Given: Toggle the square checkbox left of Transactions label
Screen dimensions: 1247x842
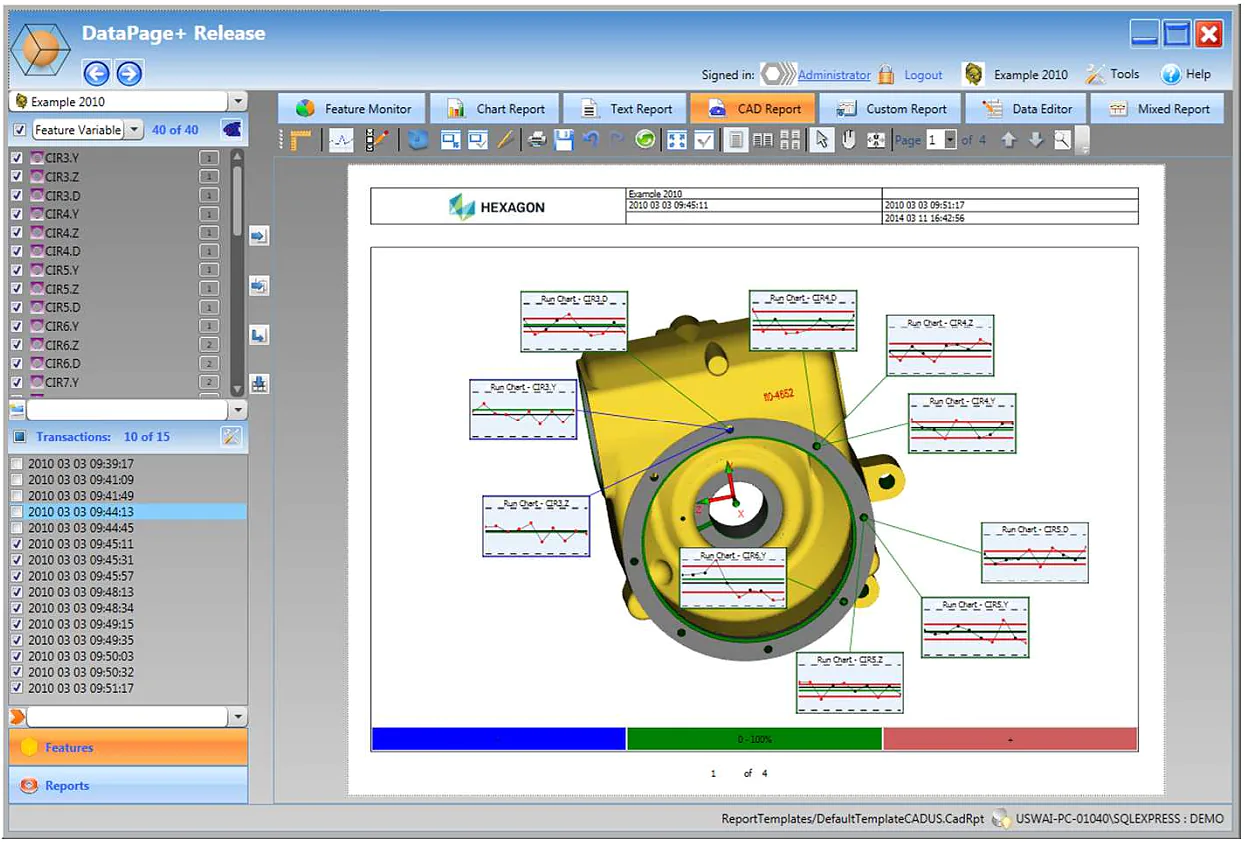Looking at the screenshot, I should coord(19,437).
